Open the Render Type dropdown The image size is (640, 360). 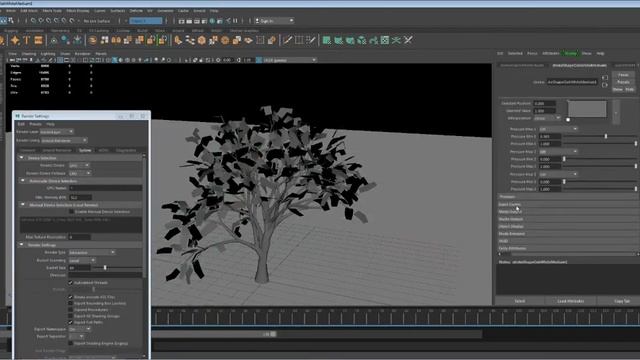point(92,253)
